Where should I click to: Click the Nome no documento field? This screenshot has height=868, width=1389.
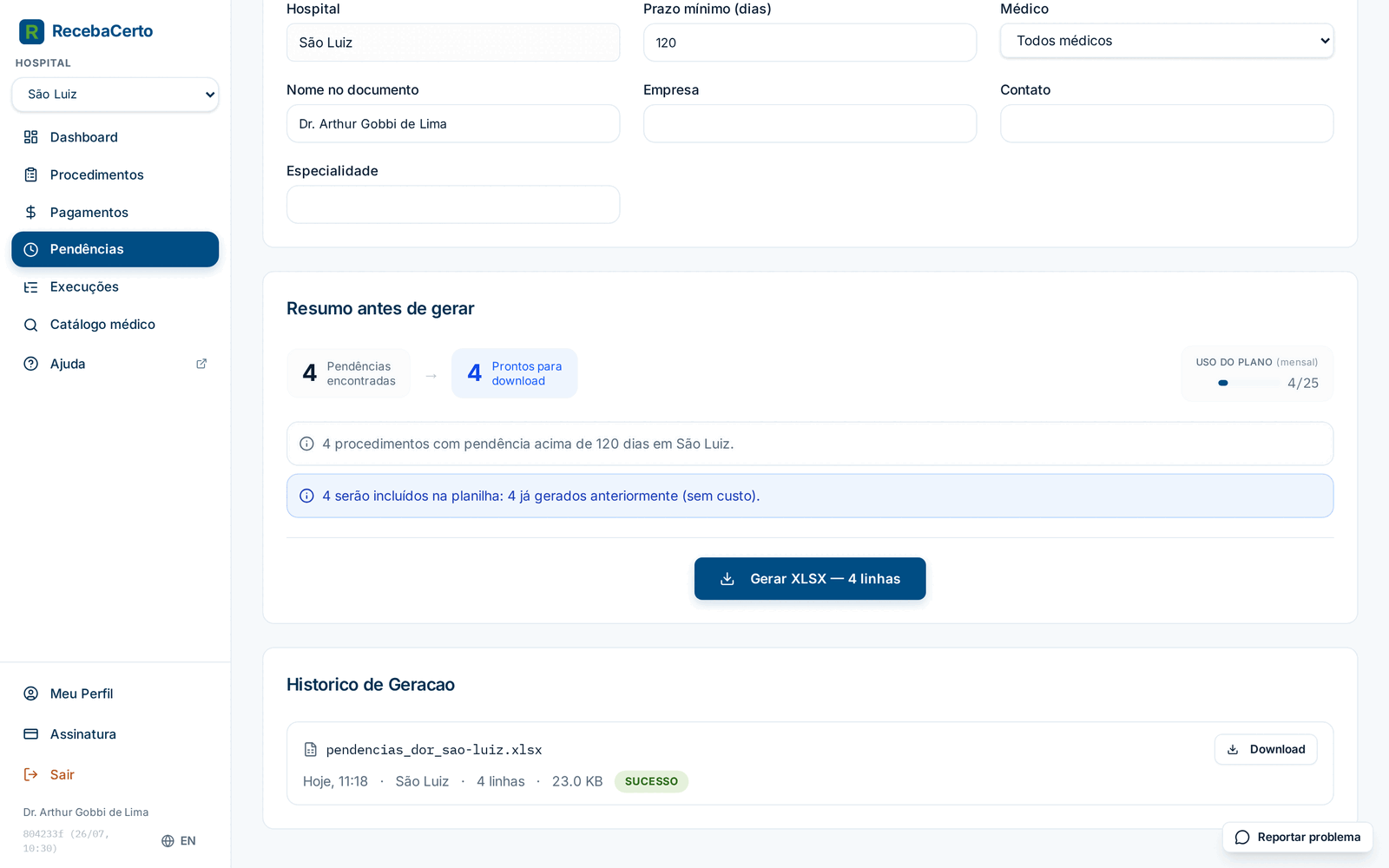pyautogui.click(x=453, y=124)
